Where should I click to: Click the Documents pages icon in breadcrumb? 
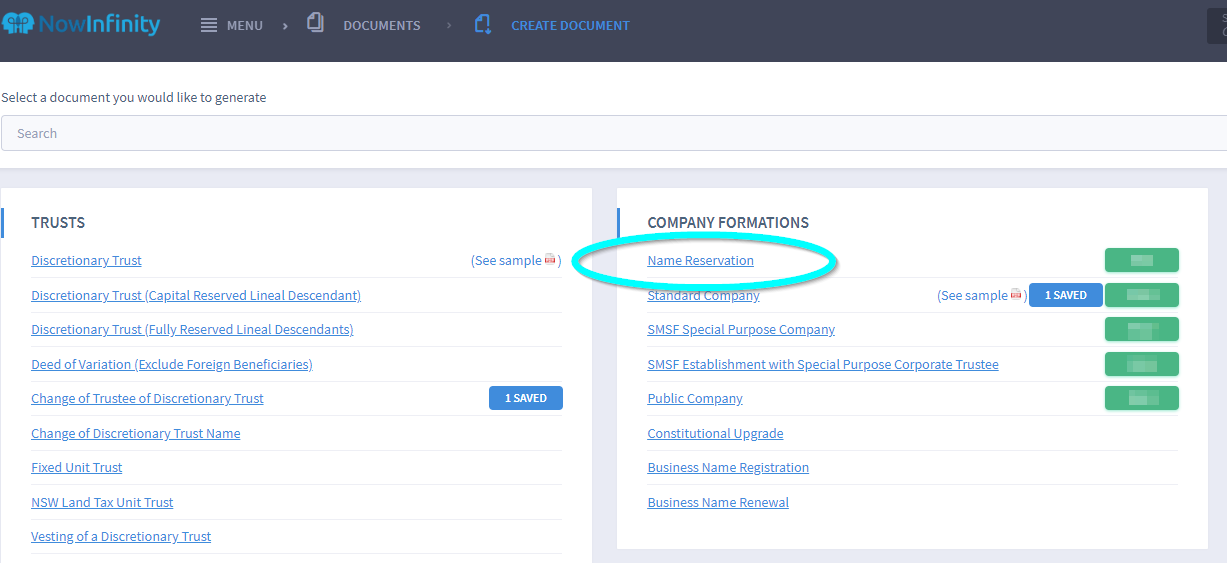tap(316, 24)
